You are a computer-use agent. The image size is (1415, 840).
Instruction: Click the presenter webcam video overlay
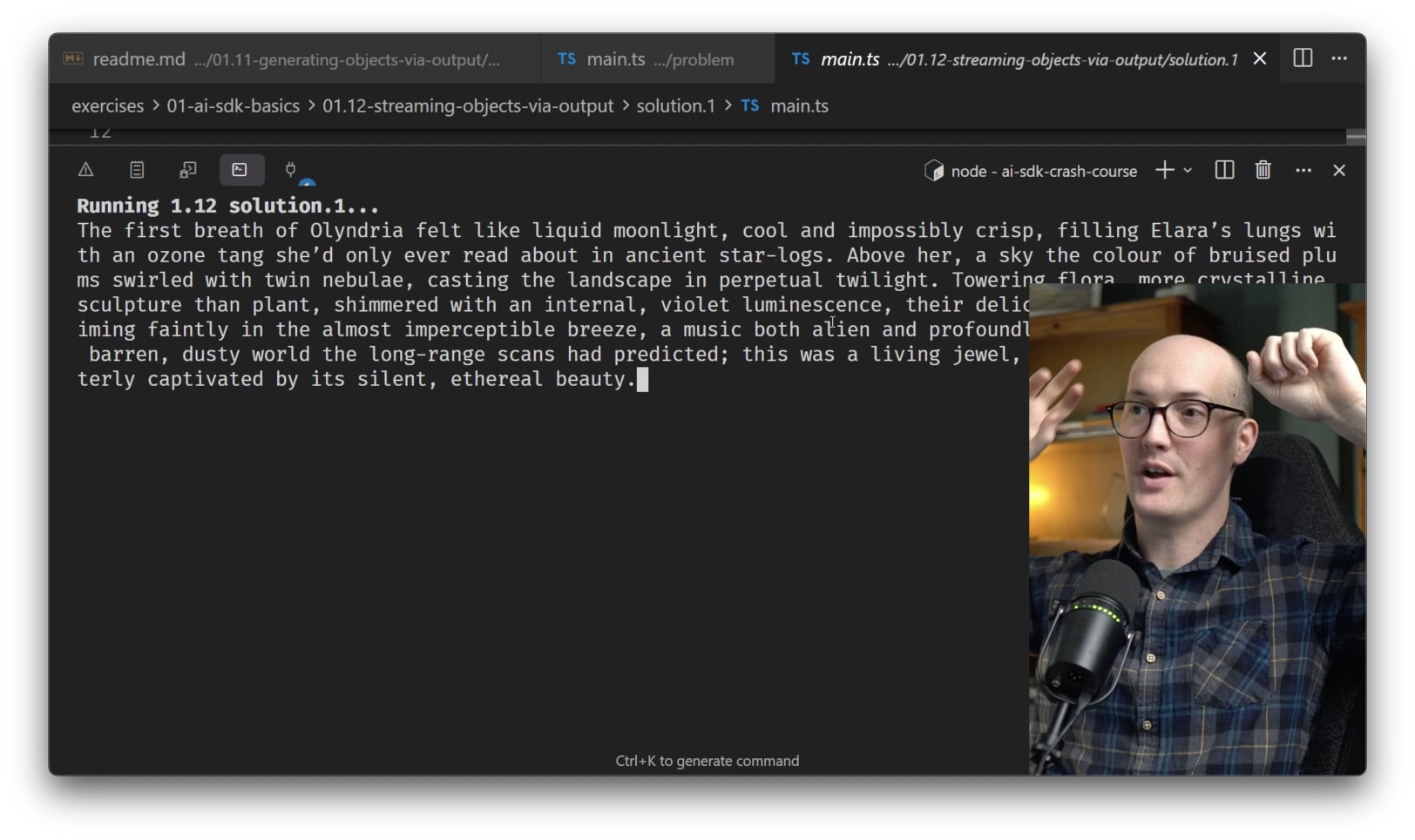click(x=1197, y=529)
